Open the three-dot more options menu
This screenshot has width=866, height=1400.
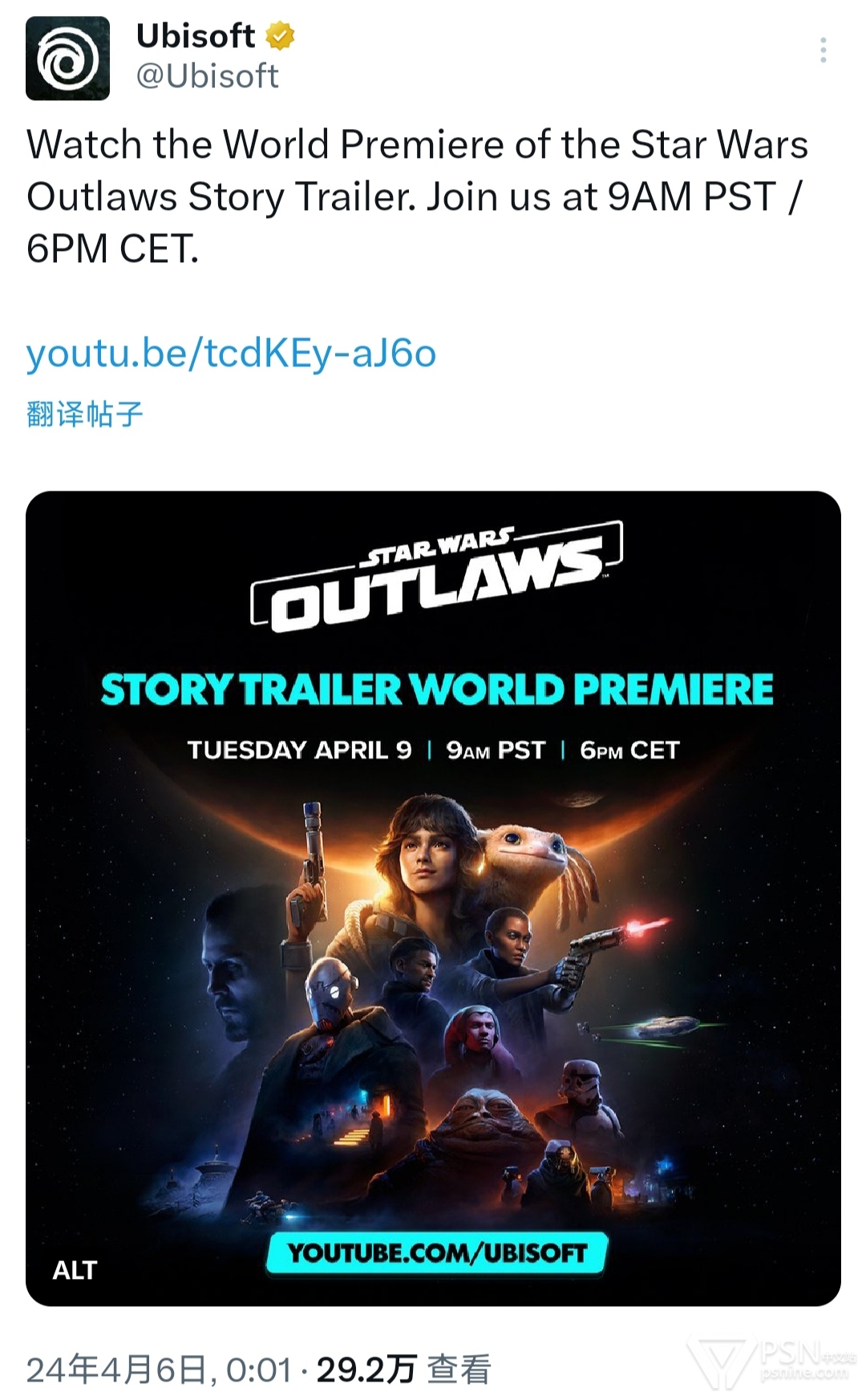(x=823, y=51)
